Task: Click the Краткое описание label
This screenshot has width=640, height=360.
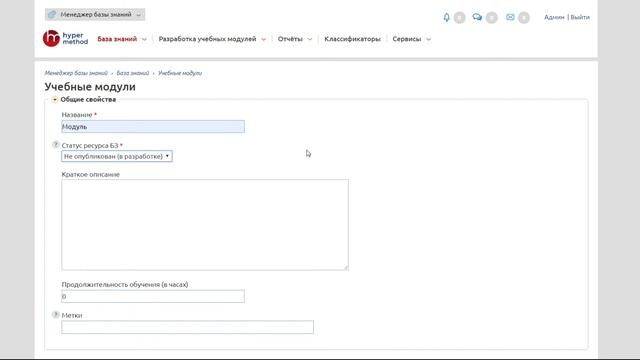Action: [91, 174]
